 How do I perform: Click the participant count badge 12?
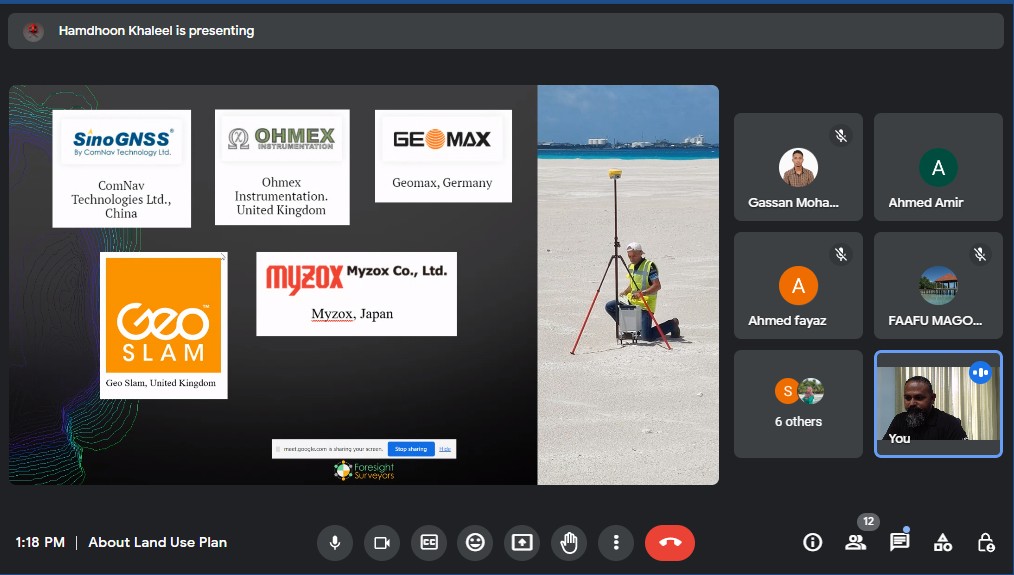point(868,521)
